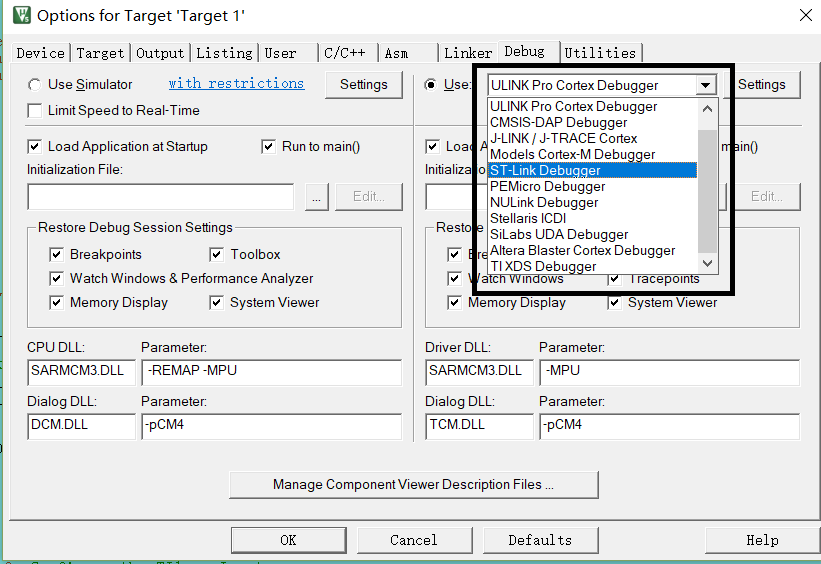The image size is (821, 564).
Task: Toggle hardware-side Watch Windows checkbox
Action: pyautogui.click(x=454, y=278)
